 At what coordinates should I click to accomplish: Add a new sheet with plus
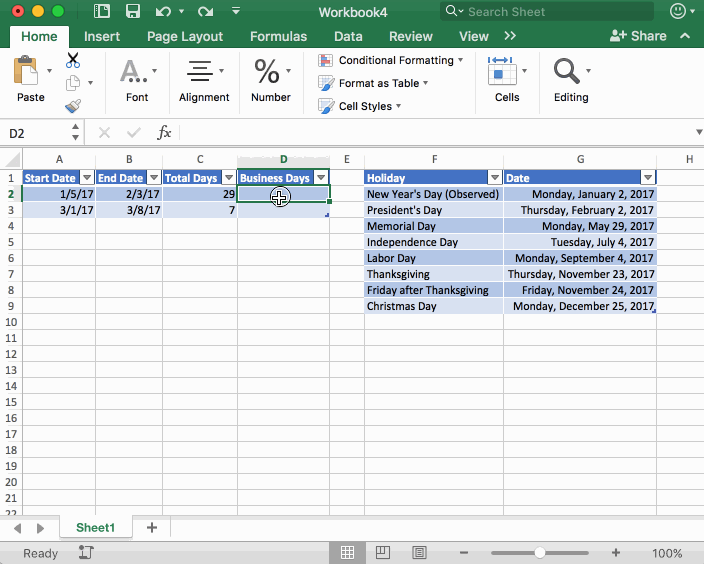coord(152,528)
